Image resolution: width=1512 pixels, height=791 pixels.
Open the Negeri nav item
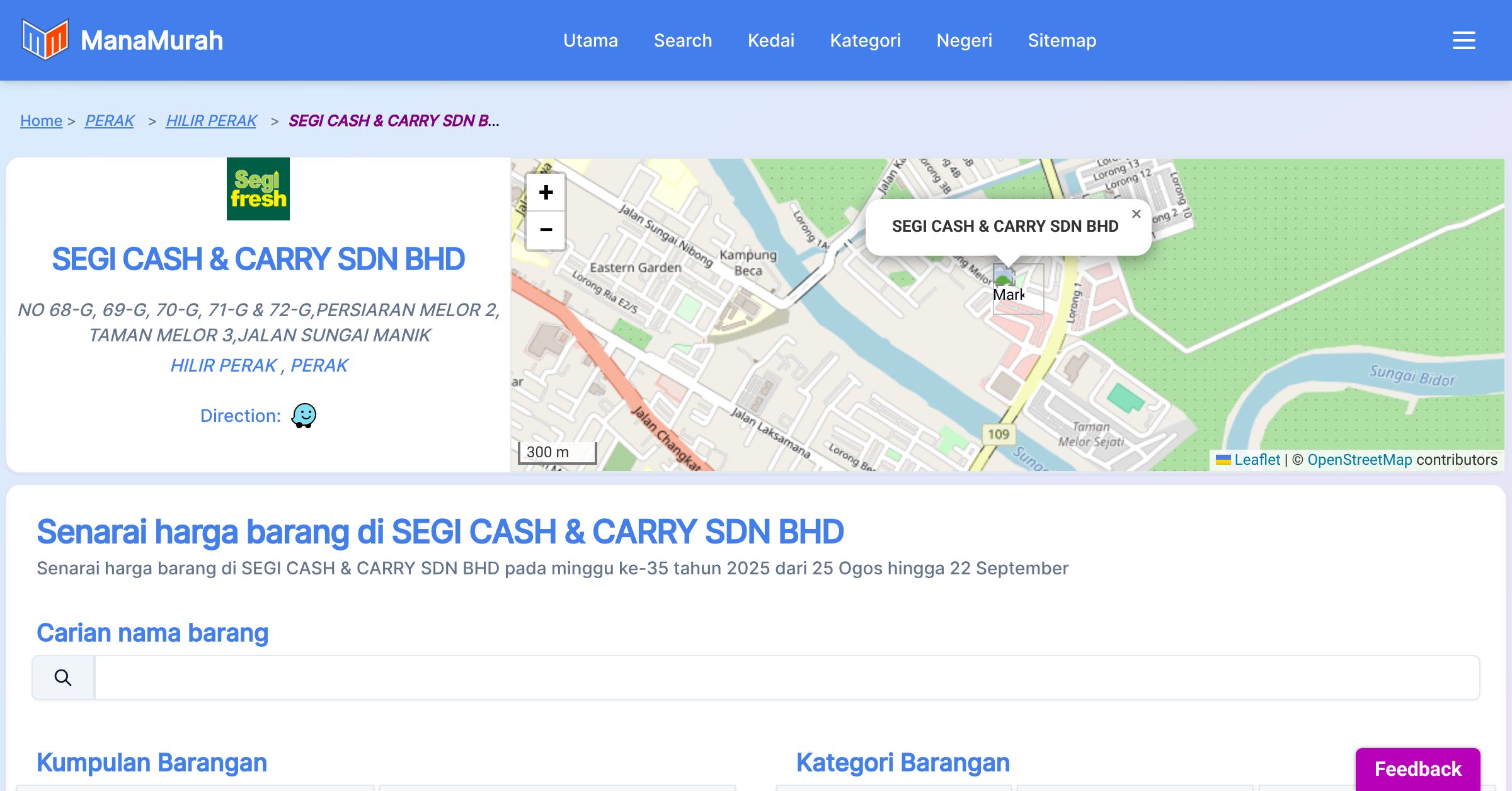(964, 40)
